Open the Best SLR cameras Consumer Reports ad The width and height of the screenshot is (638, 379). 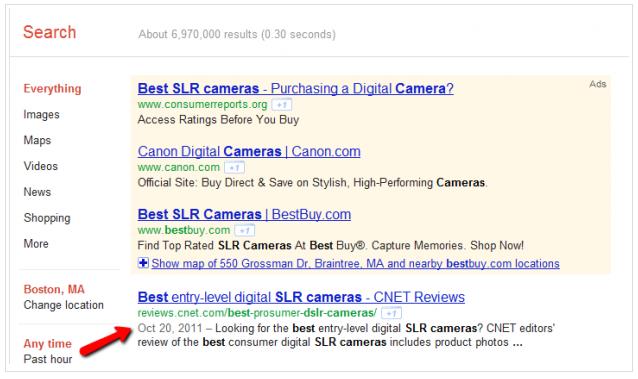(x=295, y=88)
